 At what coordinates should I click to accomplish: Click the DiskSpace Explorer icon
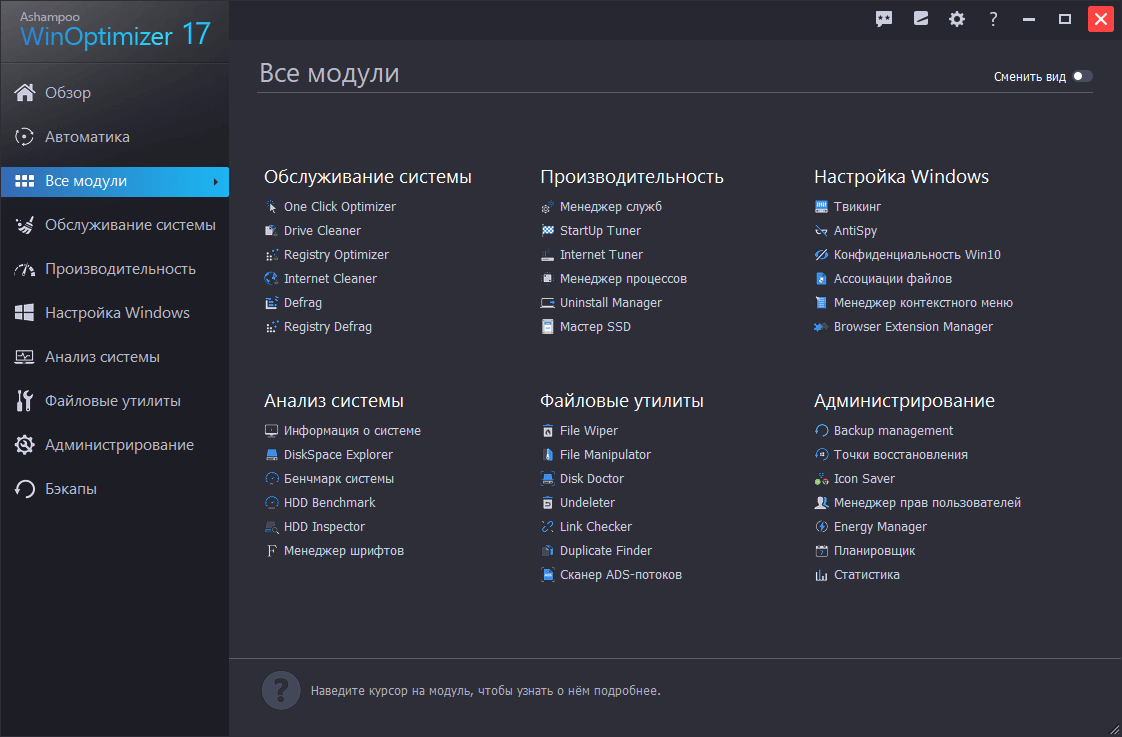[x=271, y=454]
